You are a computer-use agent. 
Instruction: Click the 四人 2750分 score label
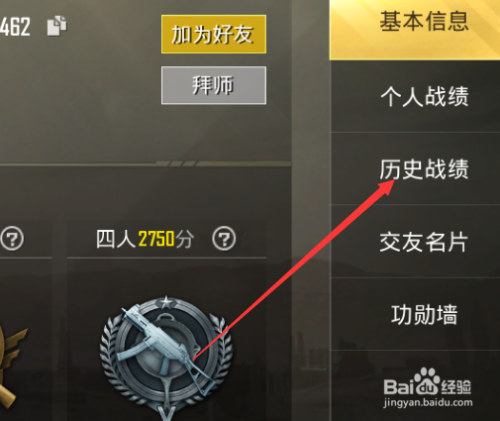pos(145,239)
